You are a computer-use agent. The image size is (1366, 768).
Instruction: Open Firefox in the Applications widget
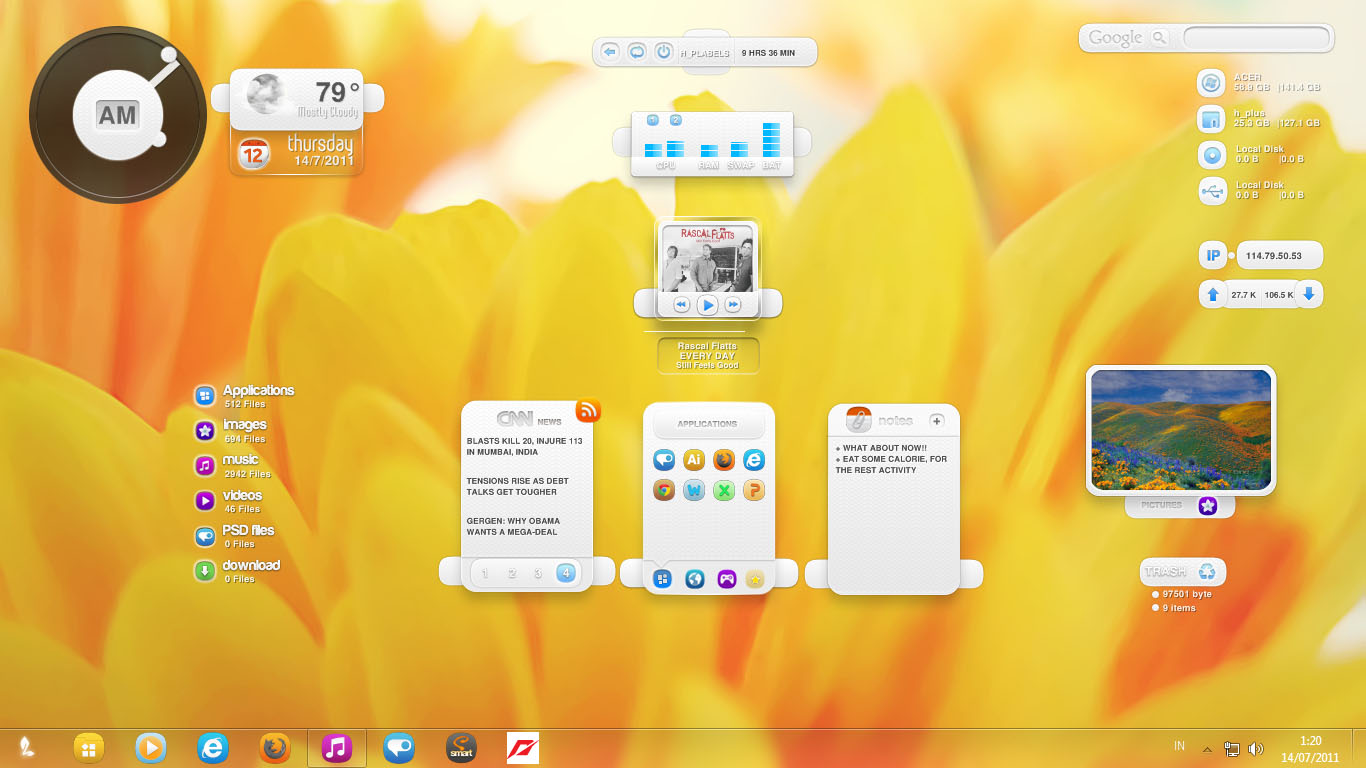point(724,460)
